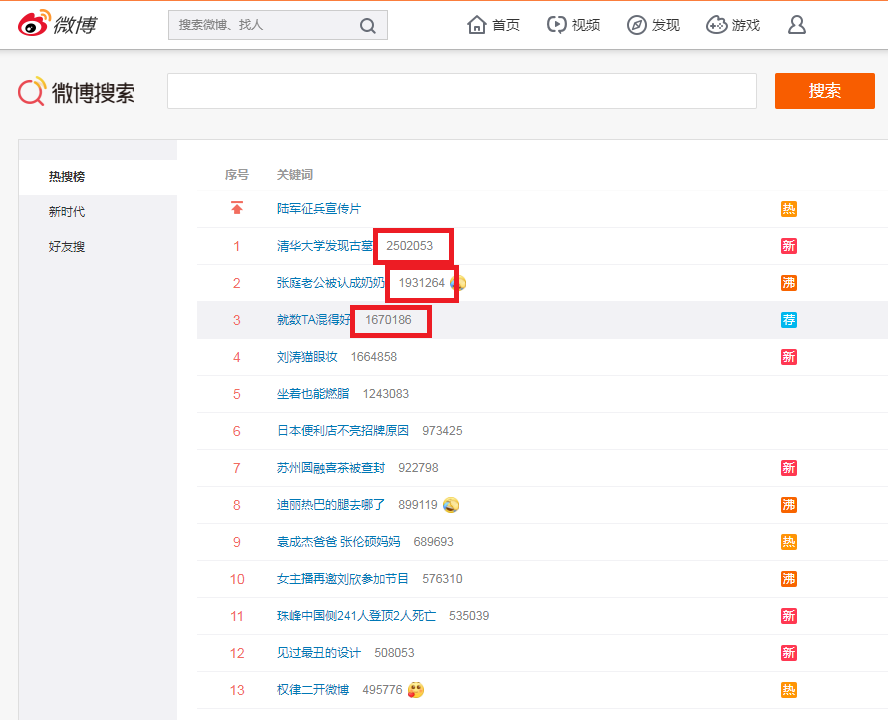888x720 pixels.
Task: Open 坐着也能燃脂 topic
Action: pyautogui.click(x=313, y=394)
